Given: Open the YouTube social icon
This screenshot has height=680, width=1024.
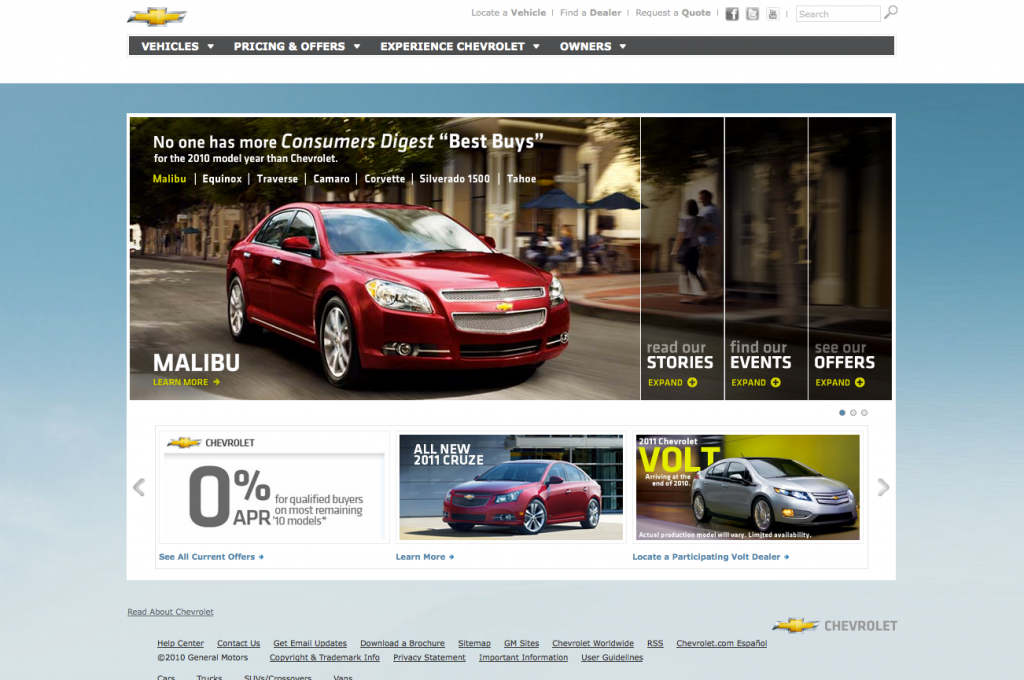Looking at the screenshot, I should pyautogui.click(x=773, y=14).
